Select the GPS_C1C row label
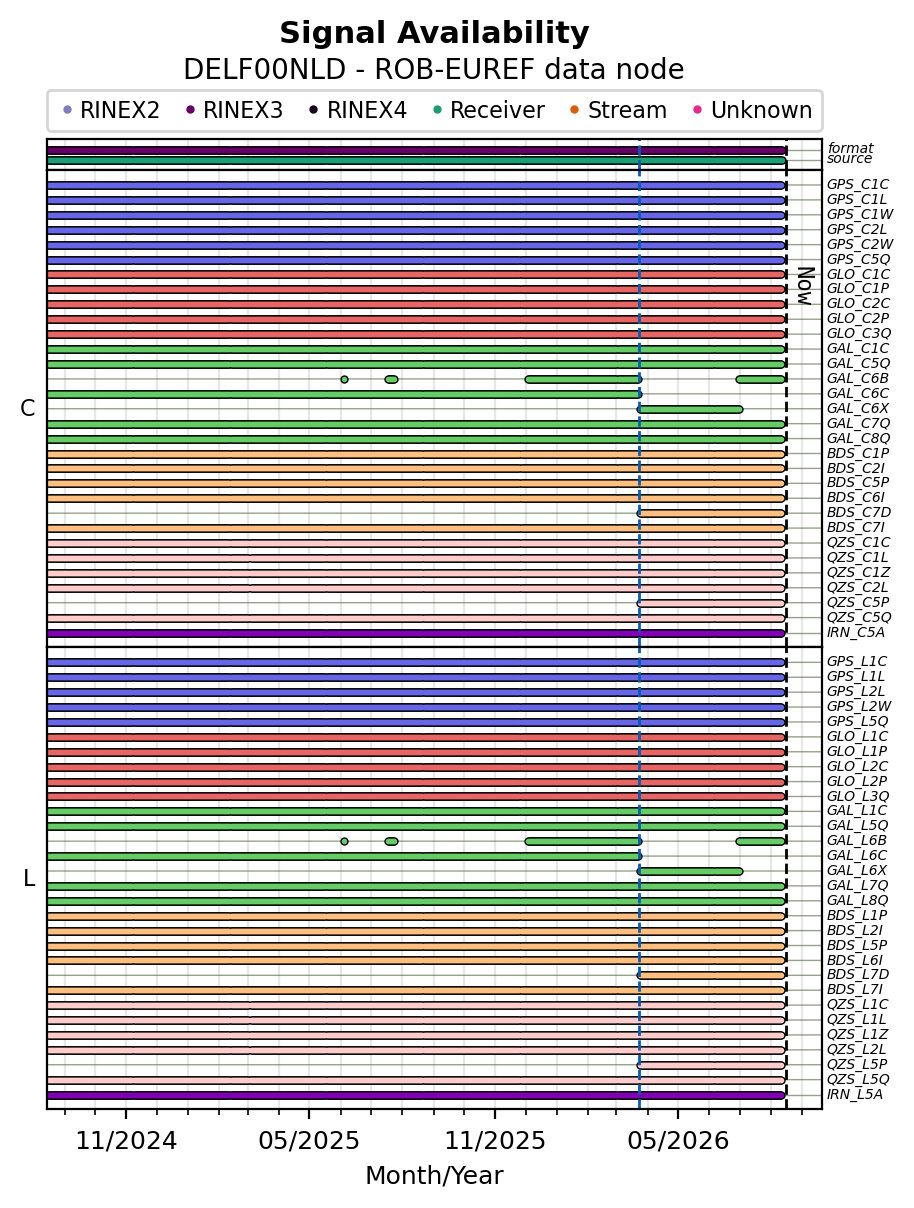This screenshot has width=914, height=1208. pyautogui.click(x=857, y=185)
